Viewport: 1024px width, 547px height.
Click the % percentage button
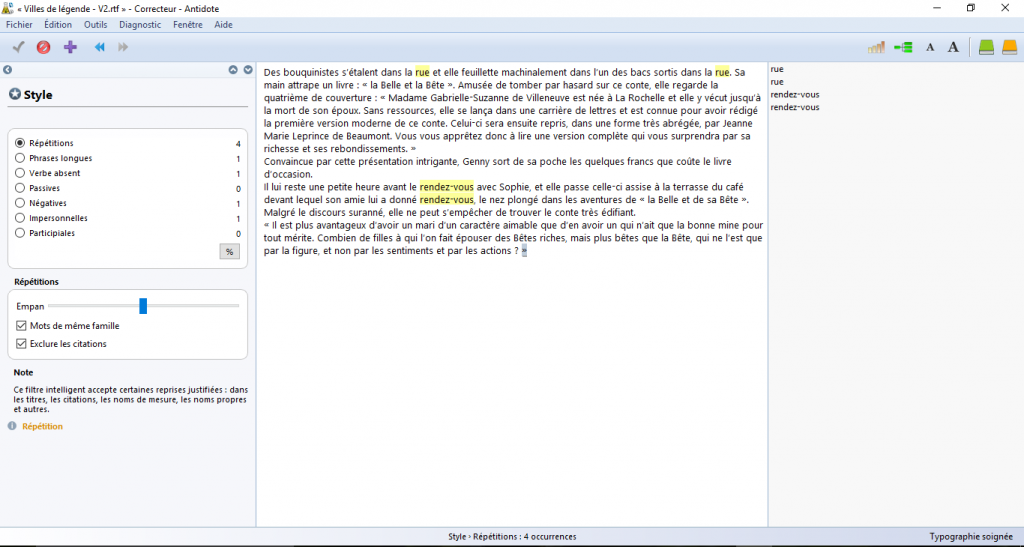tap(229, 252)
